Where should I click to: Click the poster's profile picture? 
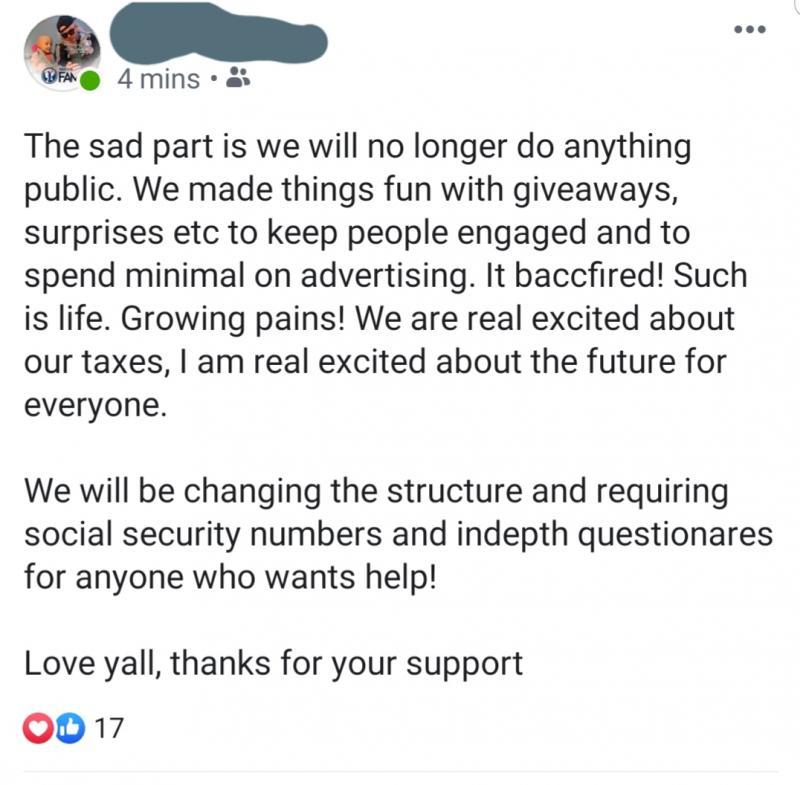tap(62, 53)
